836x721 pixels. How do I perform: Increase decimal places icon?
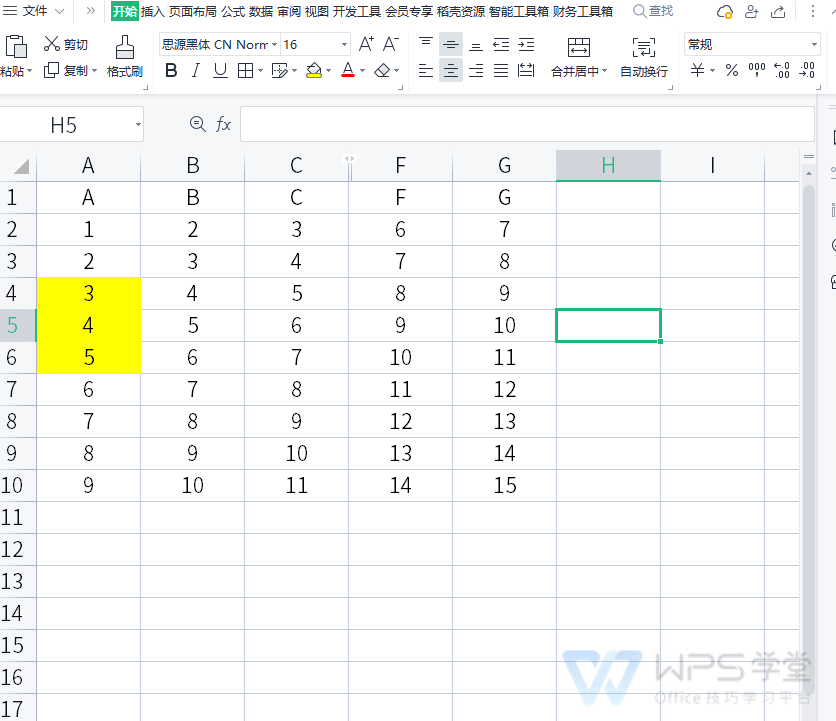pos(782,70)
